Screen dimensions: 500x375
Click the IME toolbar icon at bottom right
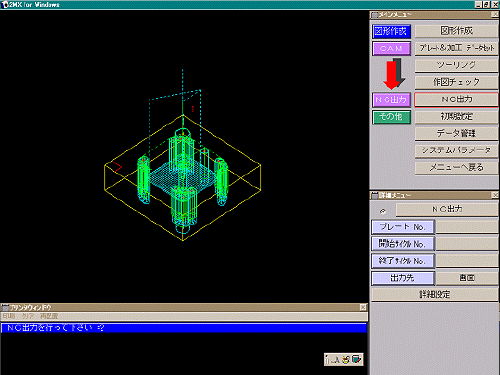point(343,359)
